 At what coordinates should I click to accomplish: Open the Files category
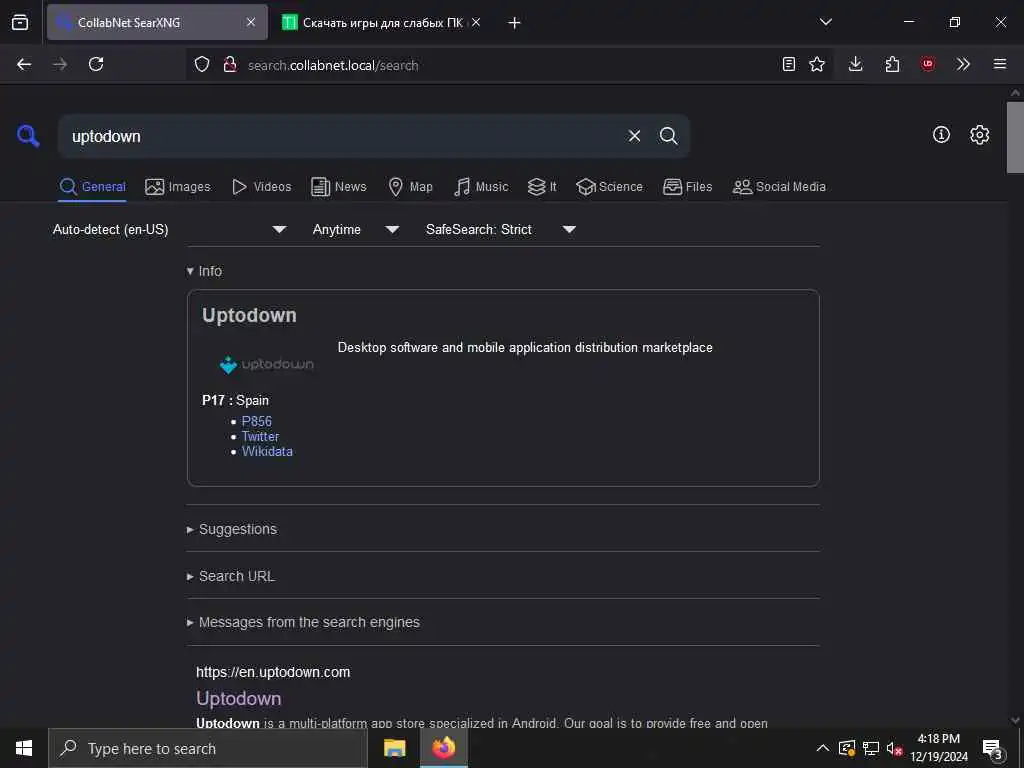687,187
